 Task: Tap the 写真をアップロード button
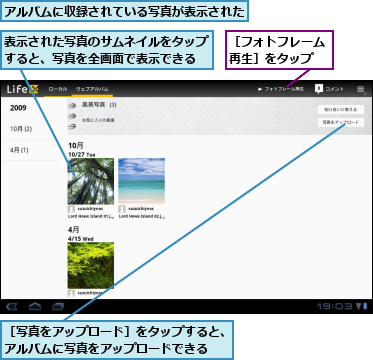(341, 122)
